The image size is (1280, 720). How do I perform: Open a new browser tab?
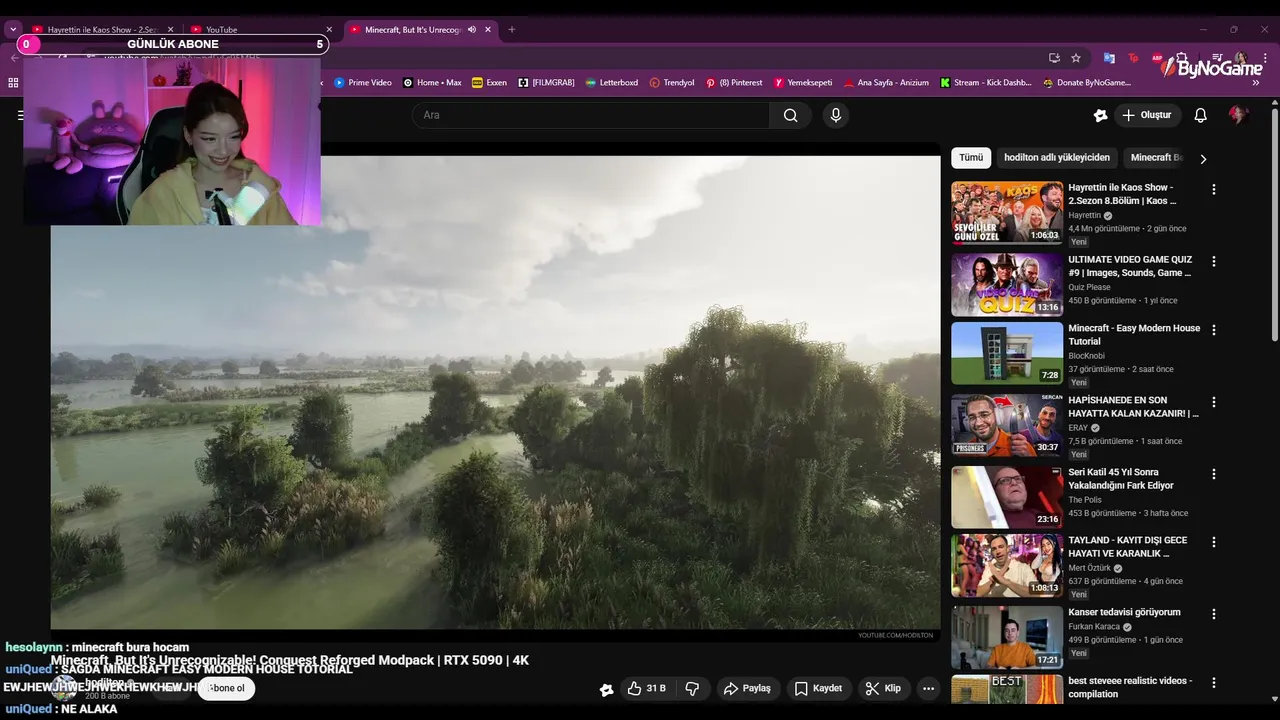pos(512,30)
